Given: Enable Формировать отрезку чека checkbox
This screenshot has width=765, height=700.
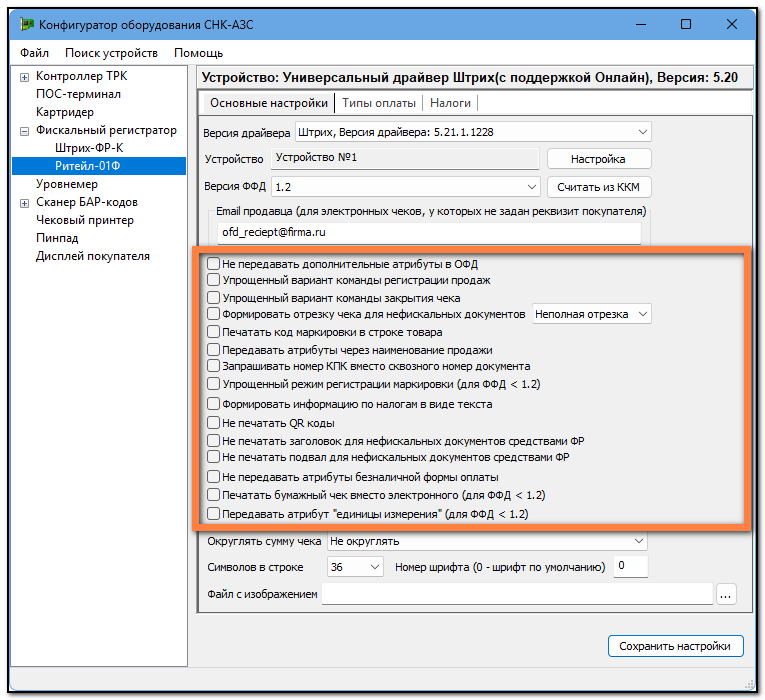Looking at the screenshot, I should [x=213, y=314].
